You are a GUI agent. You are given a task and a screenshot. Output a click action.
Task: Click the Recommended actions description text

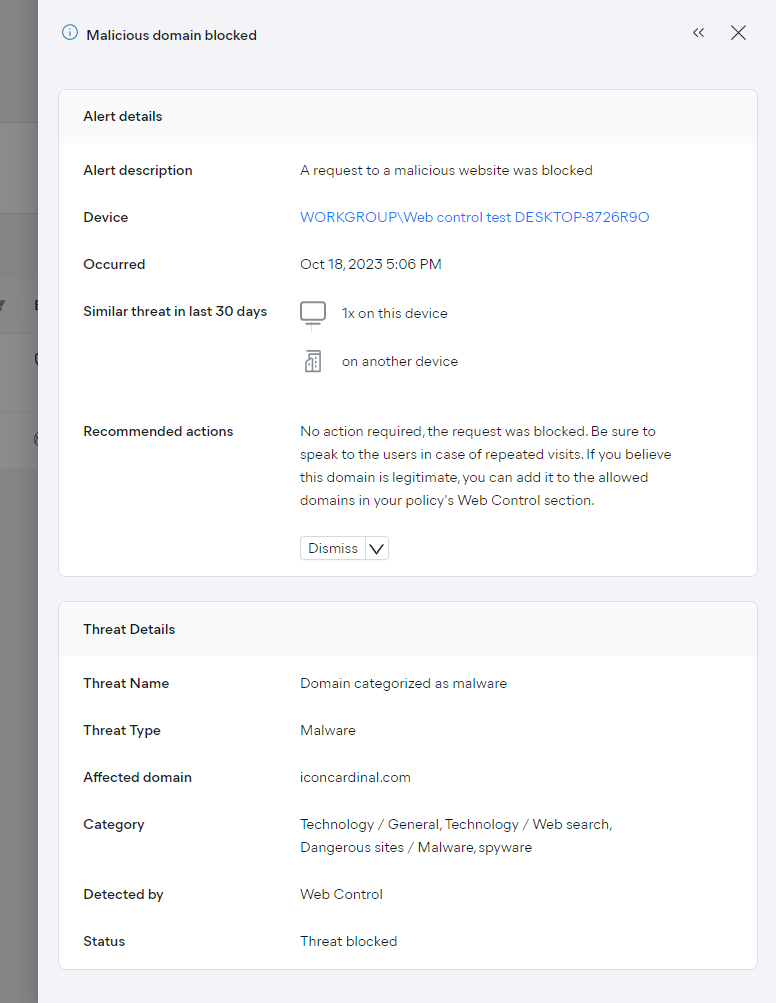coord(486,466)
